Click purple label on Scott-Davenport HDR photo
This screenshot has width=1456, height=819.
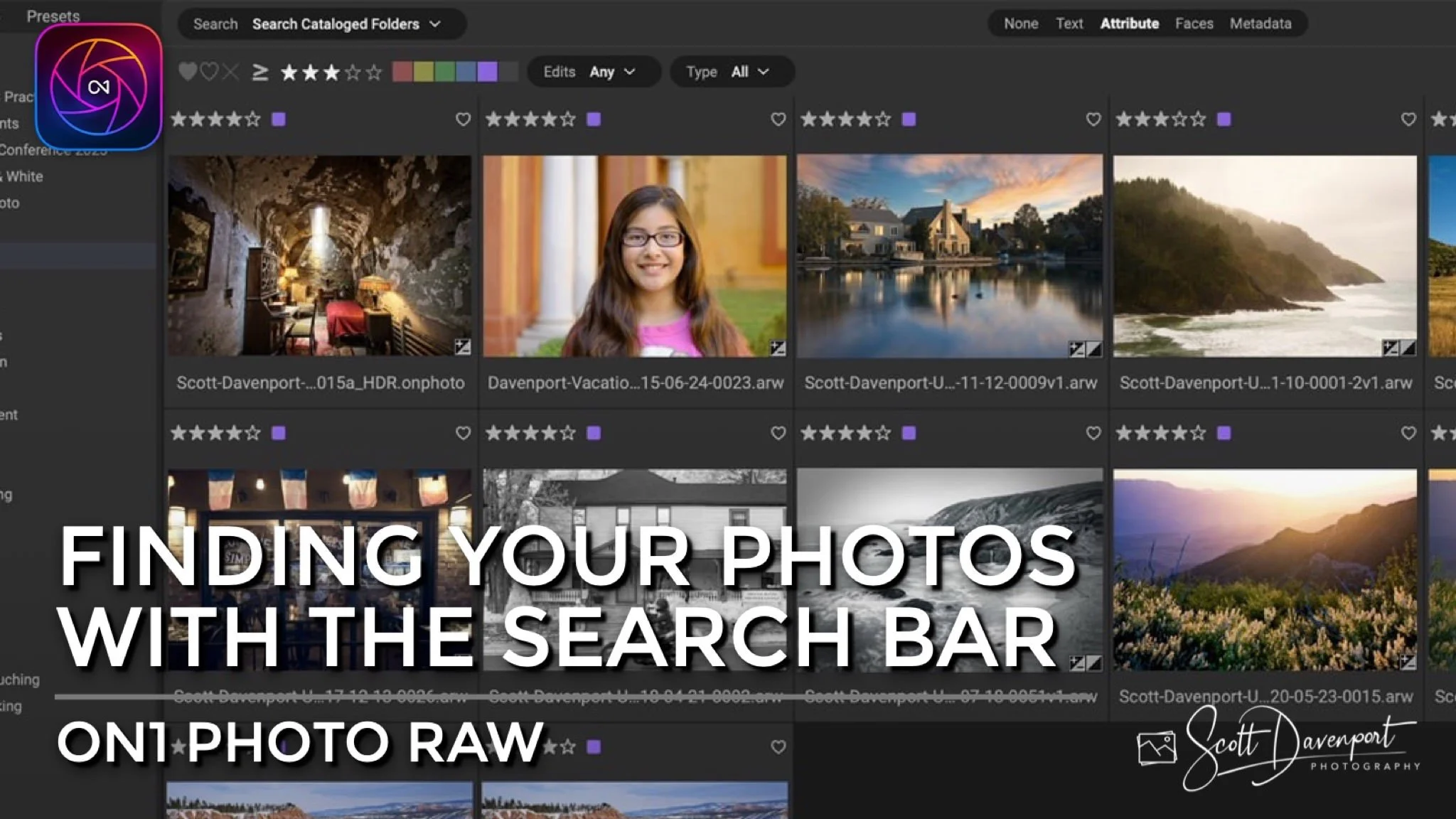[x=279, y=119]
